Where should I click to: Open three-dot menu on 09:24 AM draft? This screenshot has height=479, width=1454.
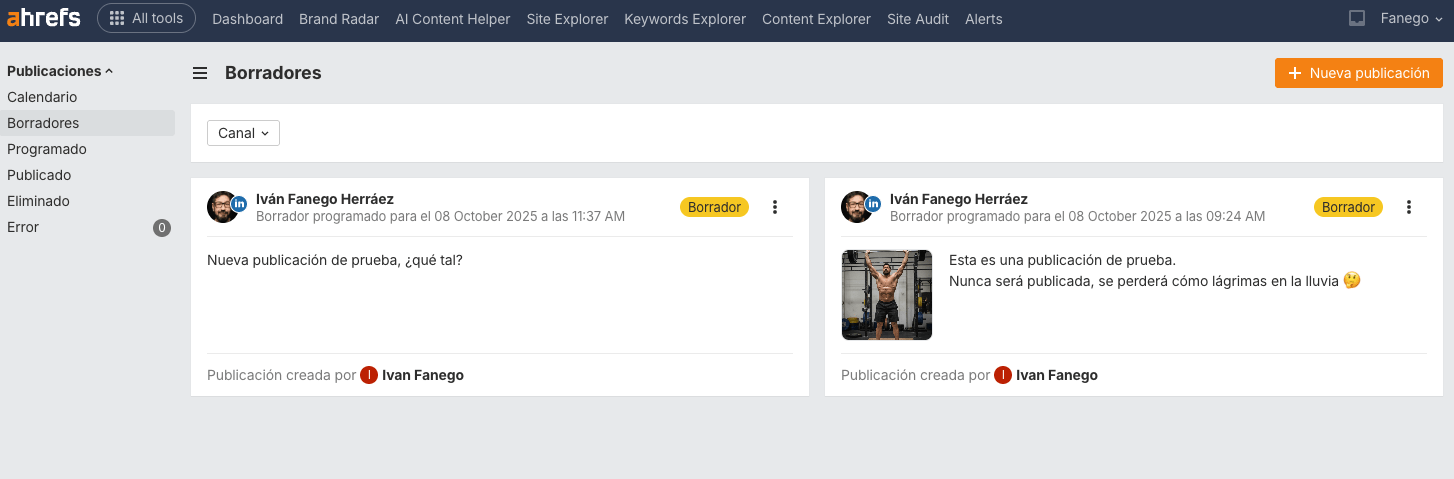click(1408, 207)
